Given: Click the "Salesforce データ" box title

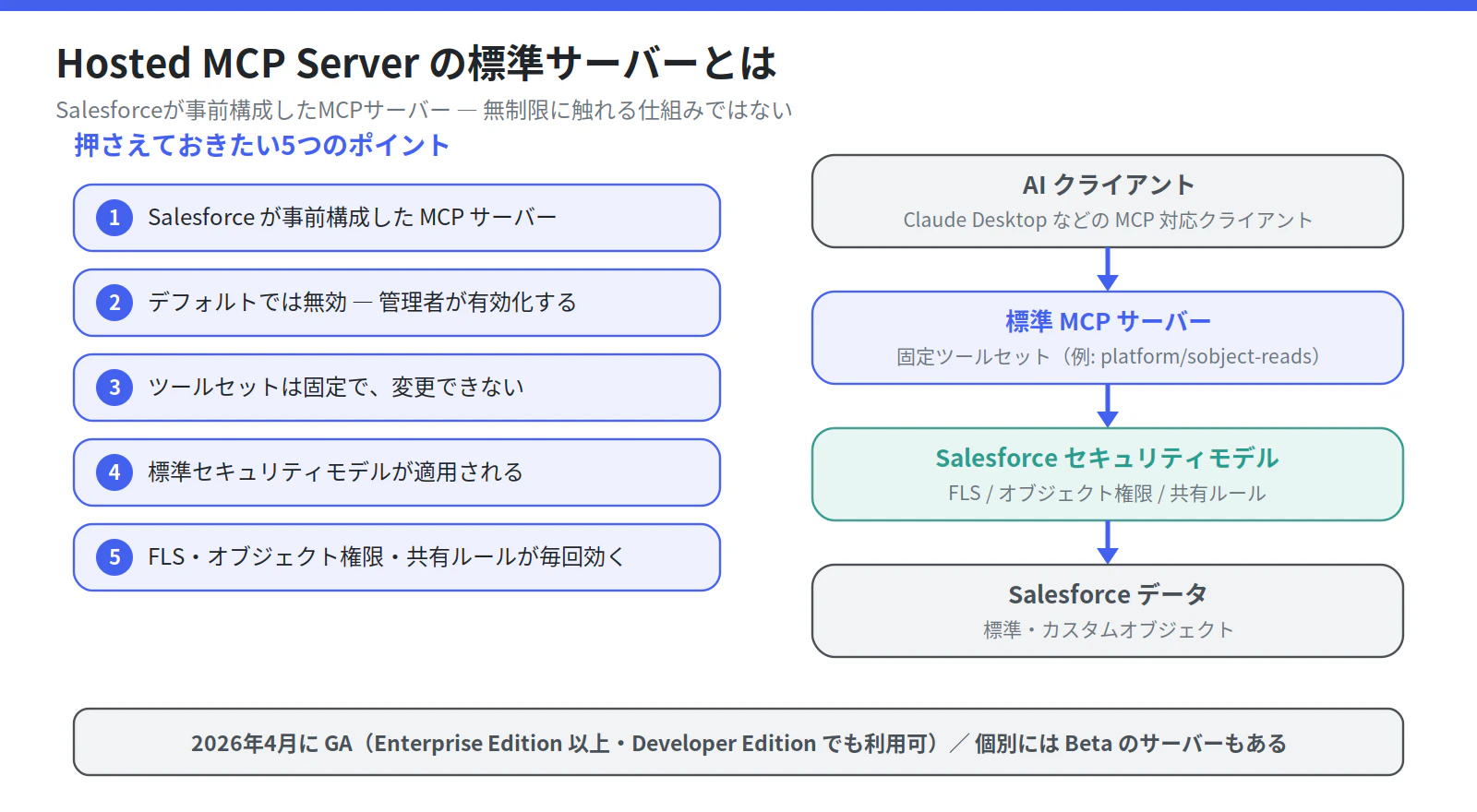Looking at the screenshot, I should pyautogui.click(x=1108, y=595).
